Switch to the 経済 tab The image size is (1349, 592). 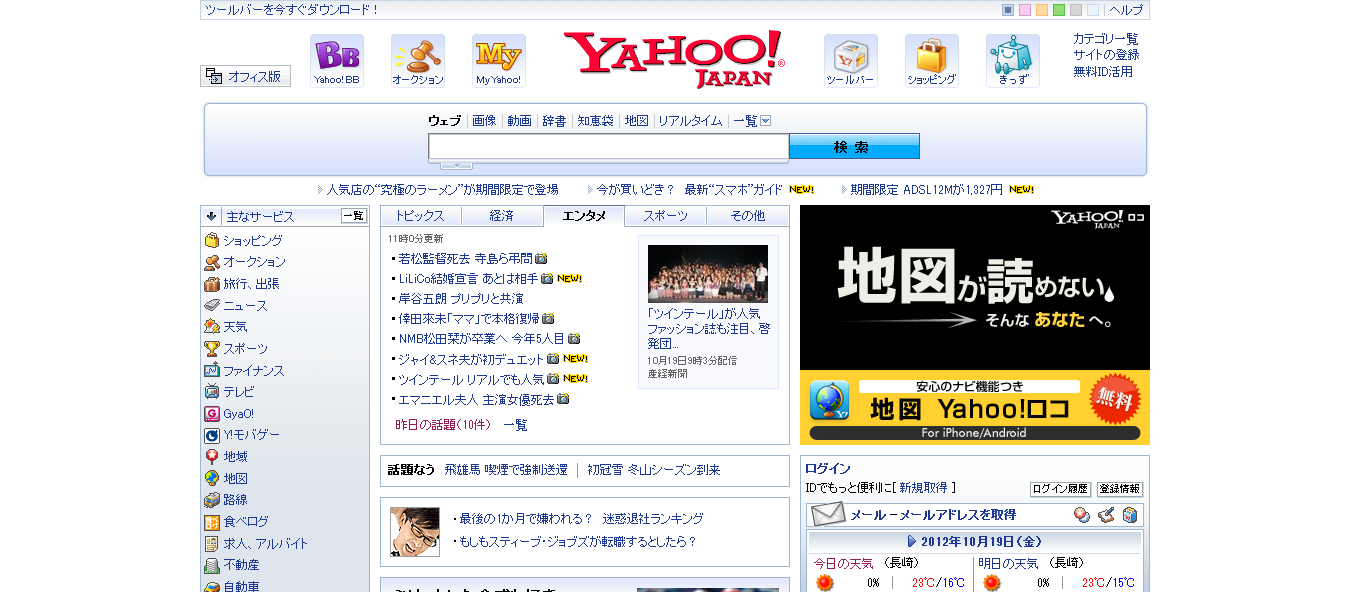pyautogui.click(x=502, y=216)
